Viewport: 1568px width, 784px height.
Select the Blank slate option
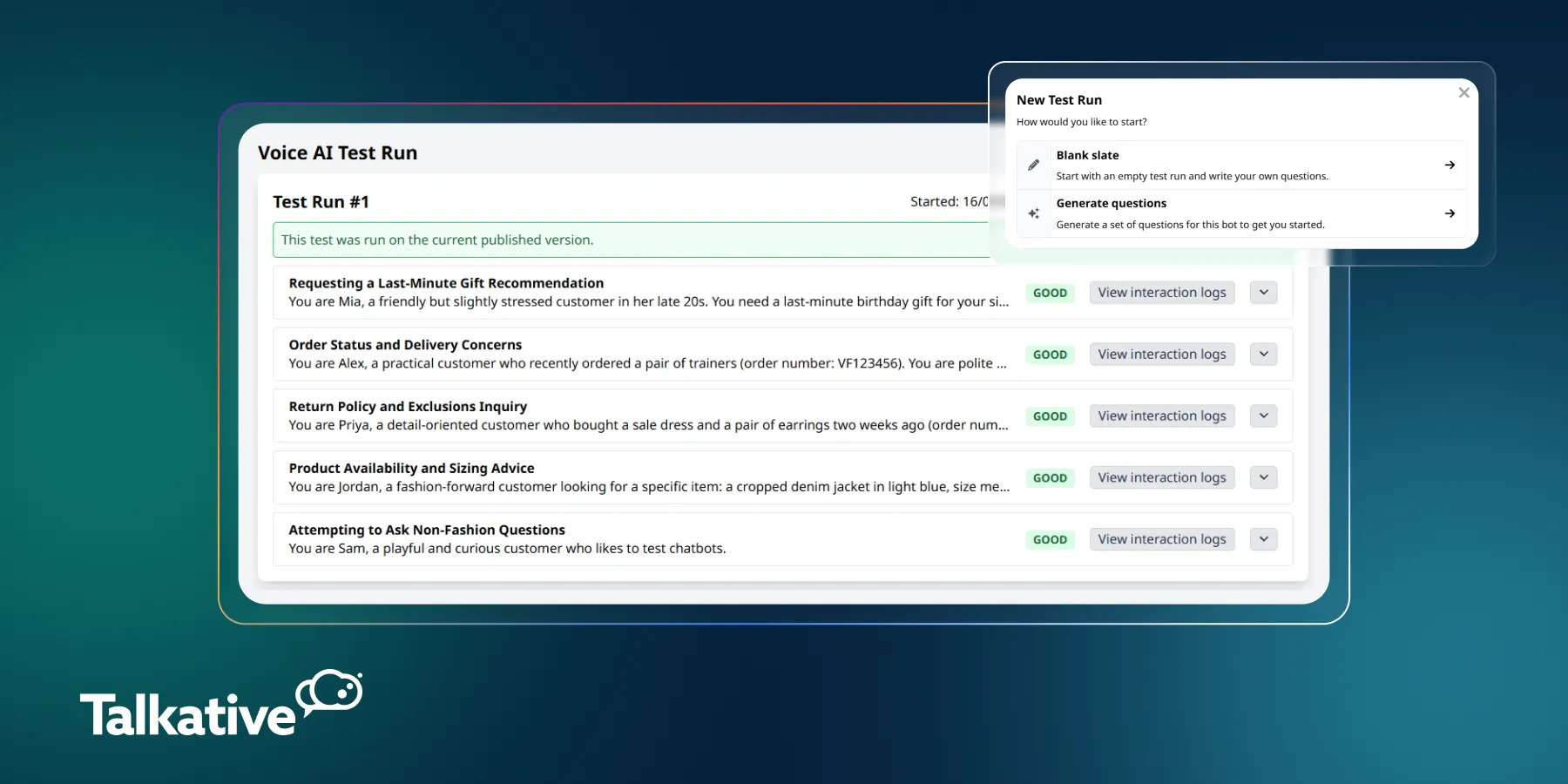tap(1241, 165)
